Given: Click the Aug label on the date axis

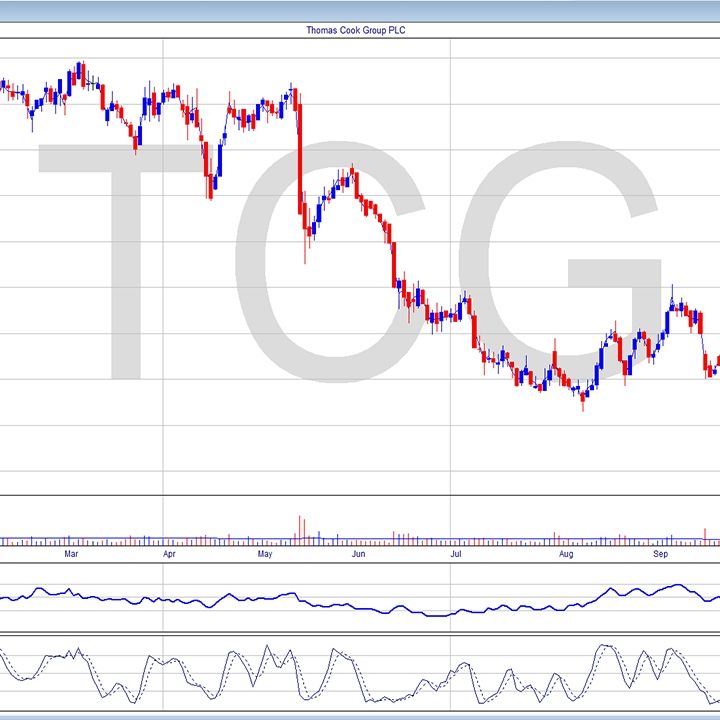Looking at the screenshot, I should pos(565,553).
